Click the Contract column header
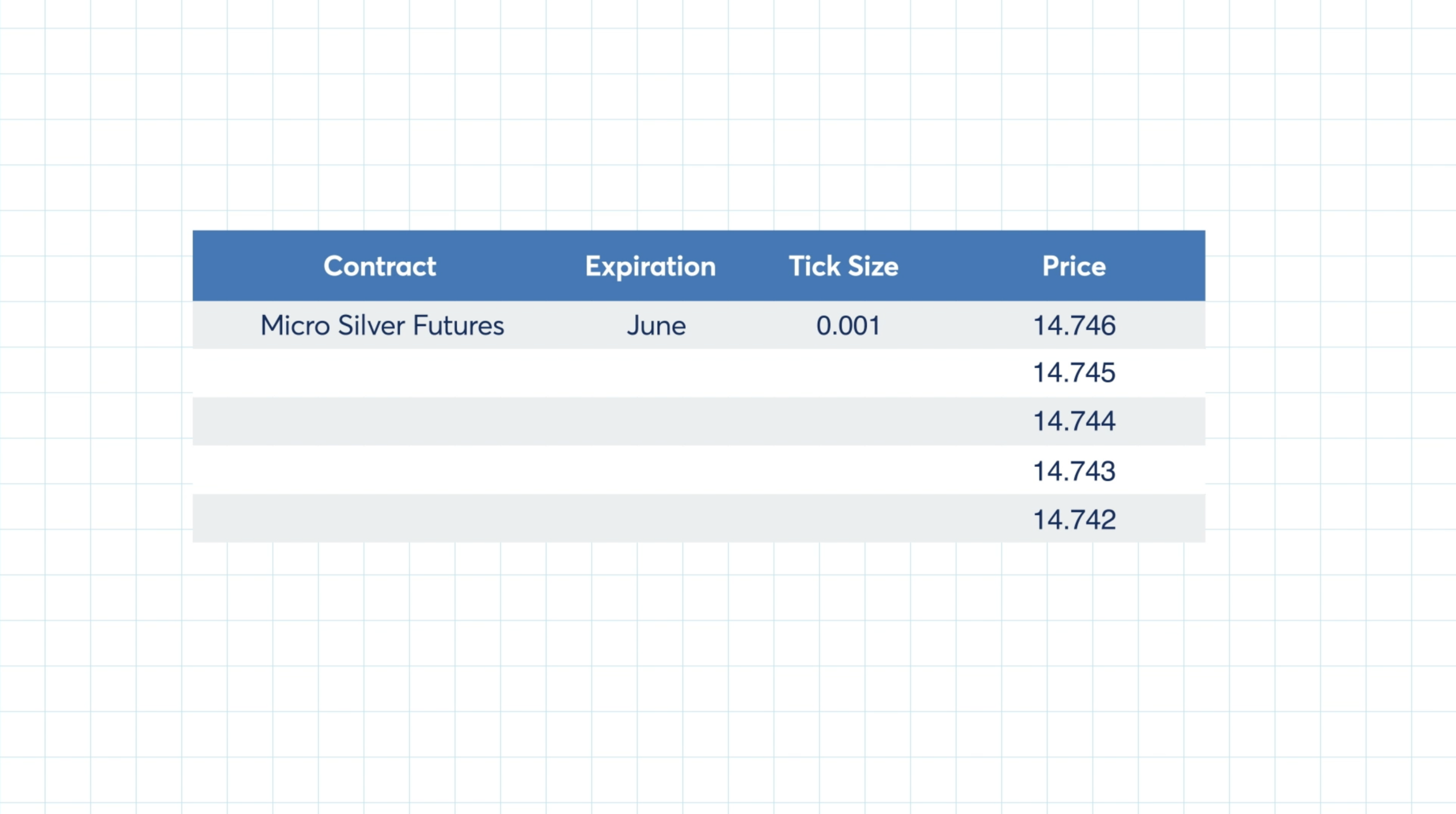The height and width of the screenshot is (814, 1456). [380, 266]
